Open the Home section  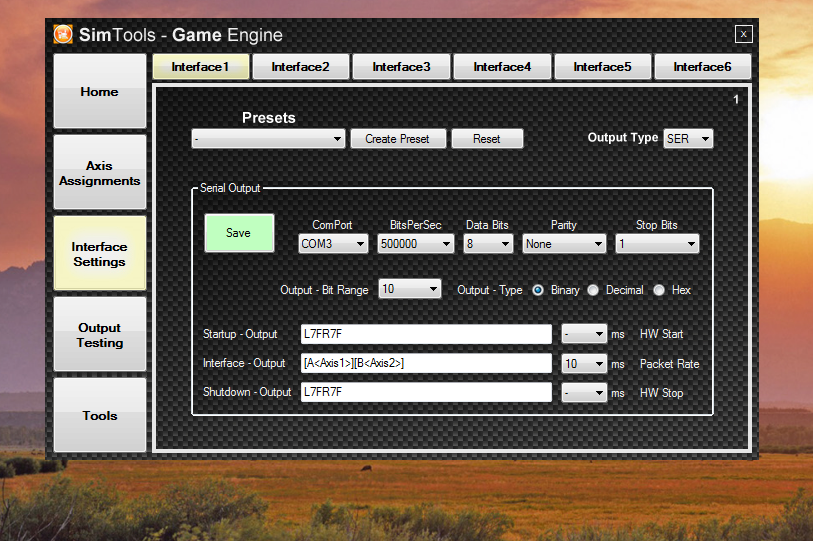point(100,91)
